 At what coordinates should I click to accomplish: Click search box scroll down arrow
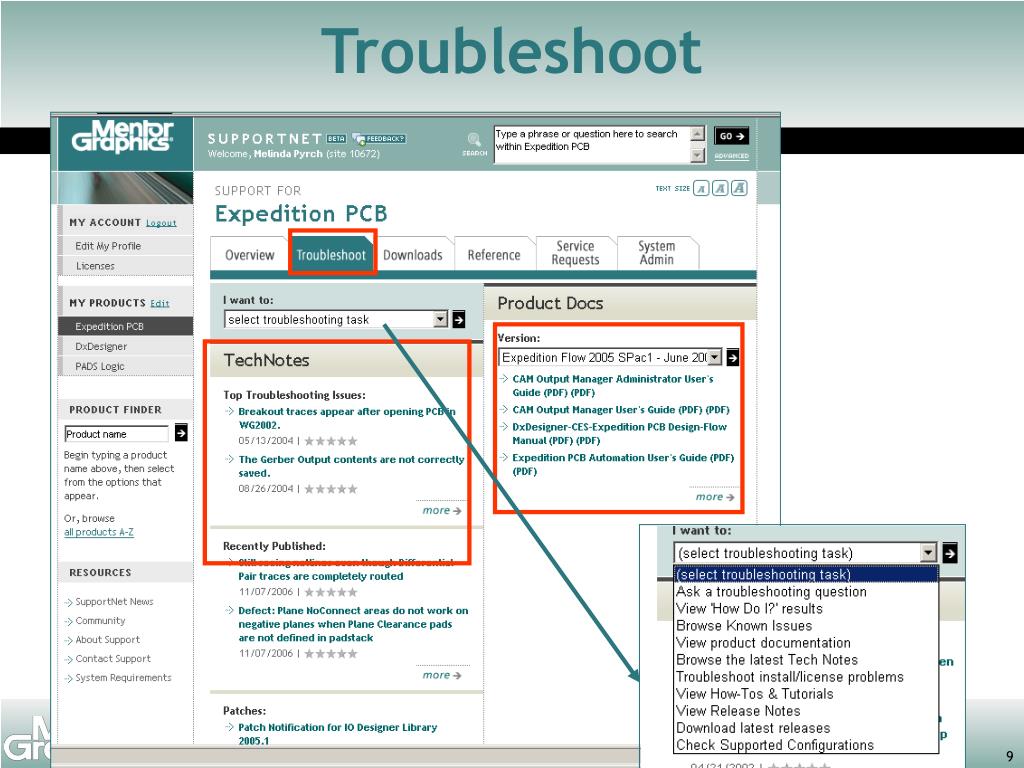point(697,155)
